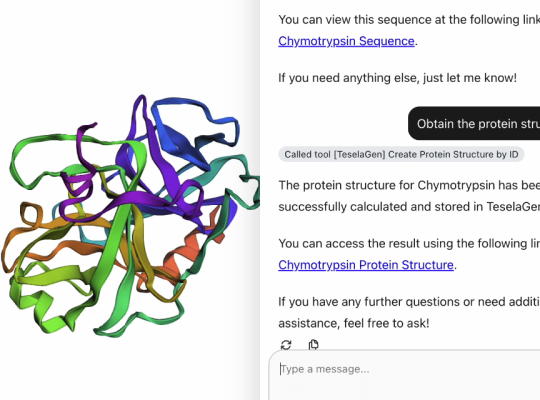This screenshot has width=540, height=400.
Task: Copy the assistant response with copy icon
Action: point(313,345)
